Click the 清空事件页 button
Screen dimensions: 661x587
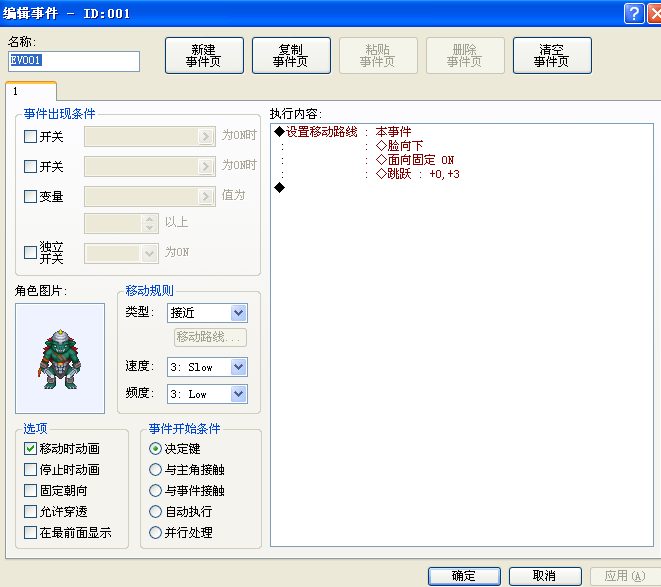tap(552, 56)
